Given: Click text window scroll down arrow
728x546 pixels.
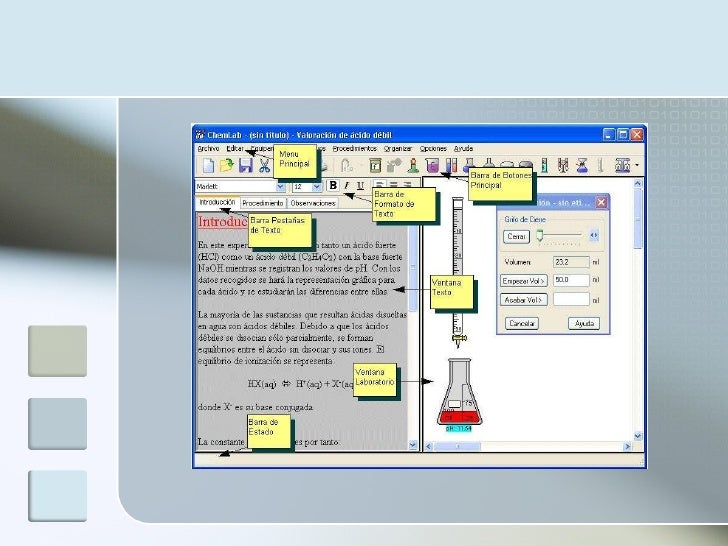Looking at the screenshot, I should tap(413, 445).
